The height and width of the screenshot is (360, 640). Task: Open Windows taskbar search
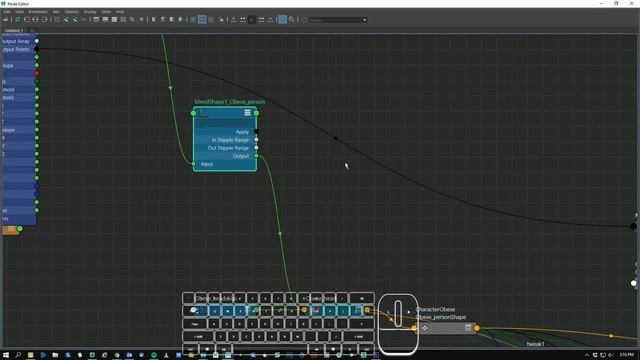click(x=18, y=355)
